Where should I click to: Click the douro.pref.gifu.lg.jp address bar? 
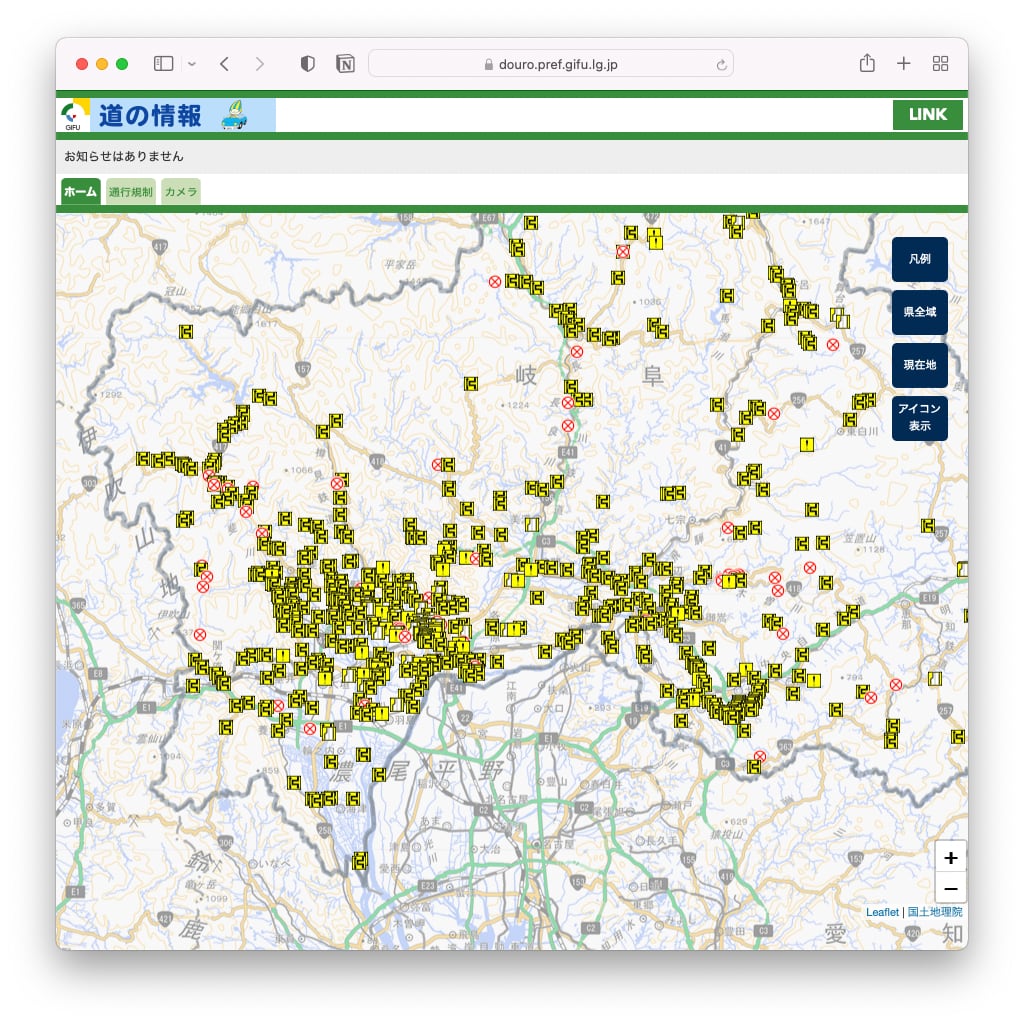click(x=550, y=64)
